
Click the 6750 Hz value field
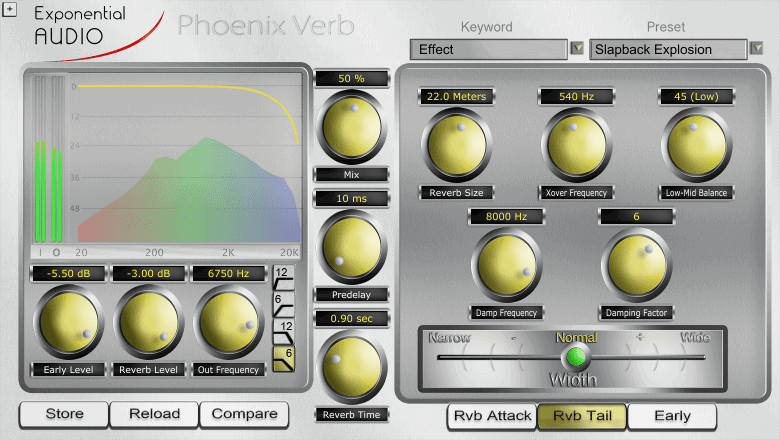click(228, 273)
